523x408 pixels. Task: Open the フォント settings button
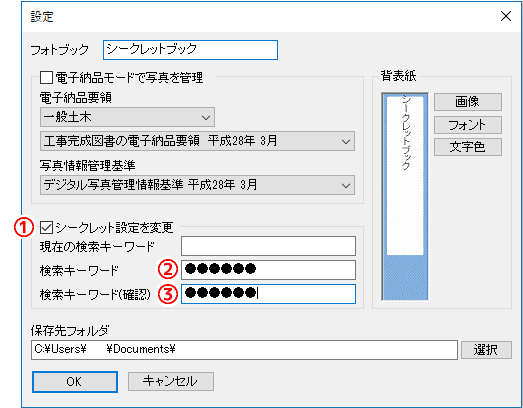tap(468, 125)
